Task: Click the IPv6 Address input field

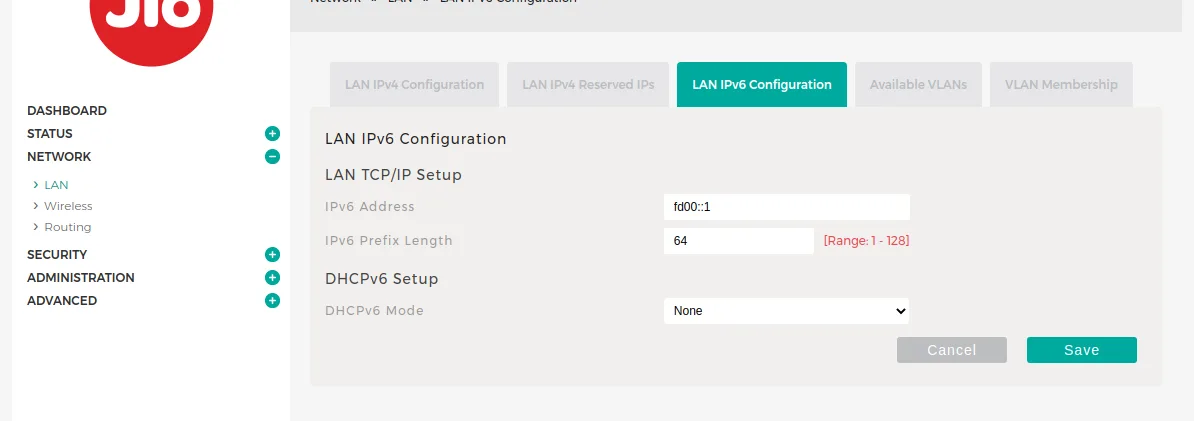Action: [786, 207]
